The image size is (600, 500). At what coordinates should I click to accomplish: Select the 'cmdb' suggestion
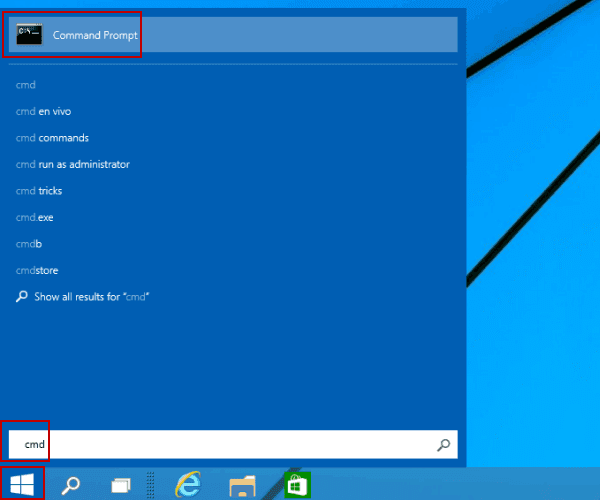coord(29,244)
